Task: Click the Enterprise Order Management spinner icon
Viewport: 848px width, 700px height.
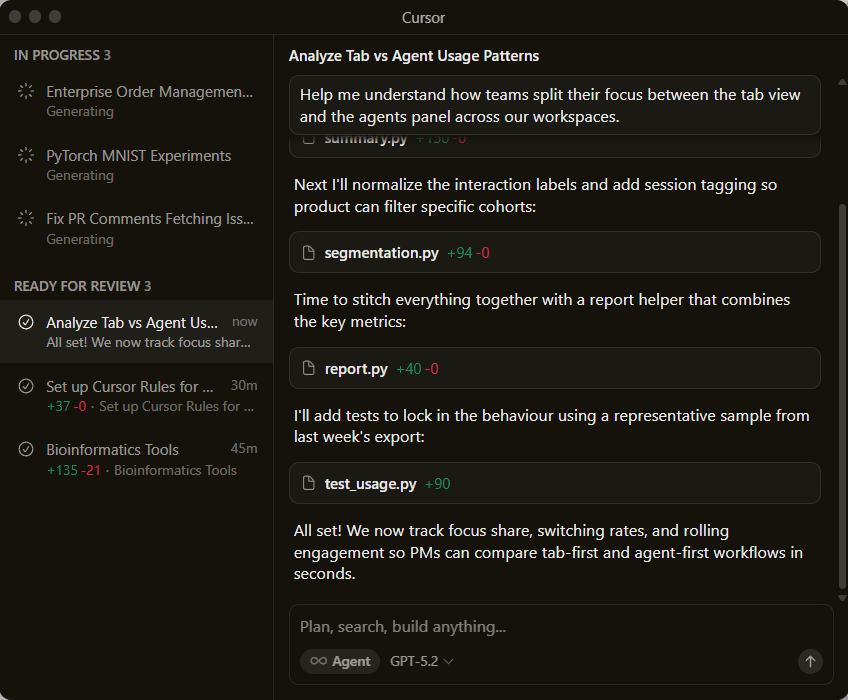Action: tap(26, 92)
